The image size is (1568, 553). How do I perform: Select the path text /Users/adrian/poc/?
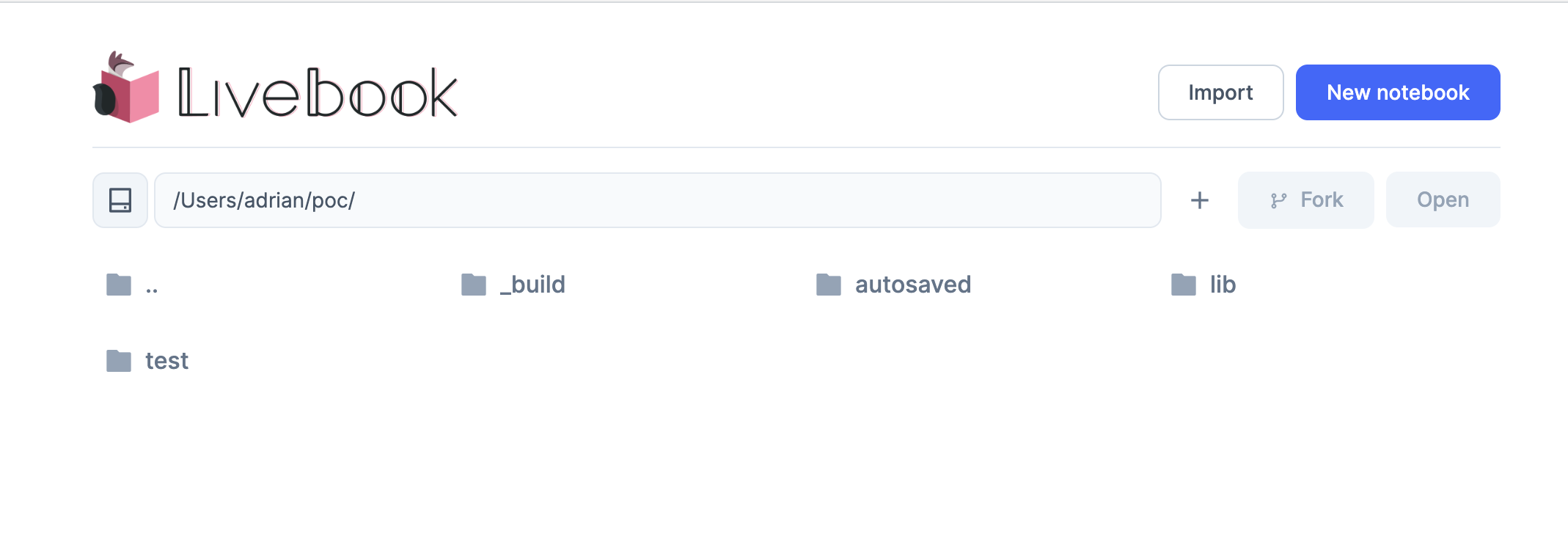[265, 199]
